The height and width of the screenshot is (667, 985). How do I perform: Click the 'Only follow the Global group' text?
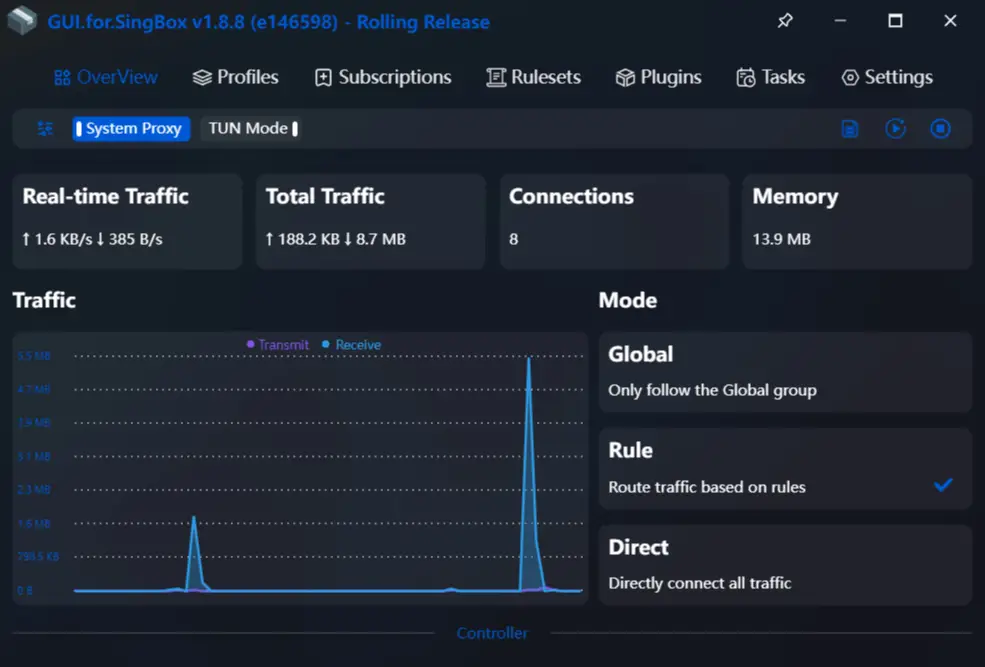click(712, 391)
